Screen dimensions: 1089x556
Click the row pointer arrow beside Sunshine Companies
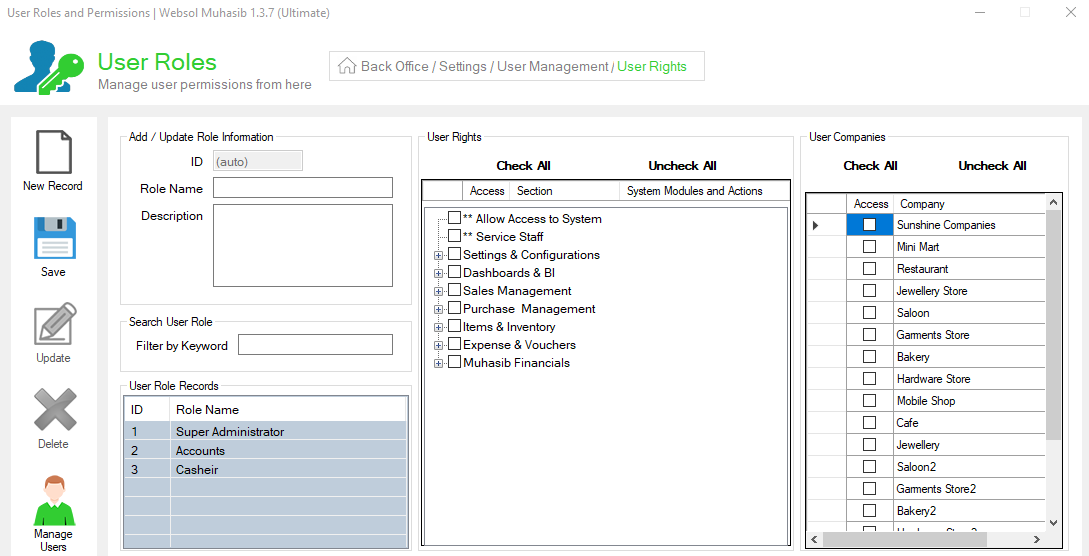[815, 225]
